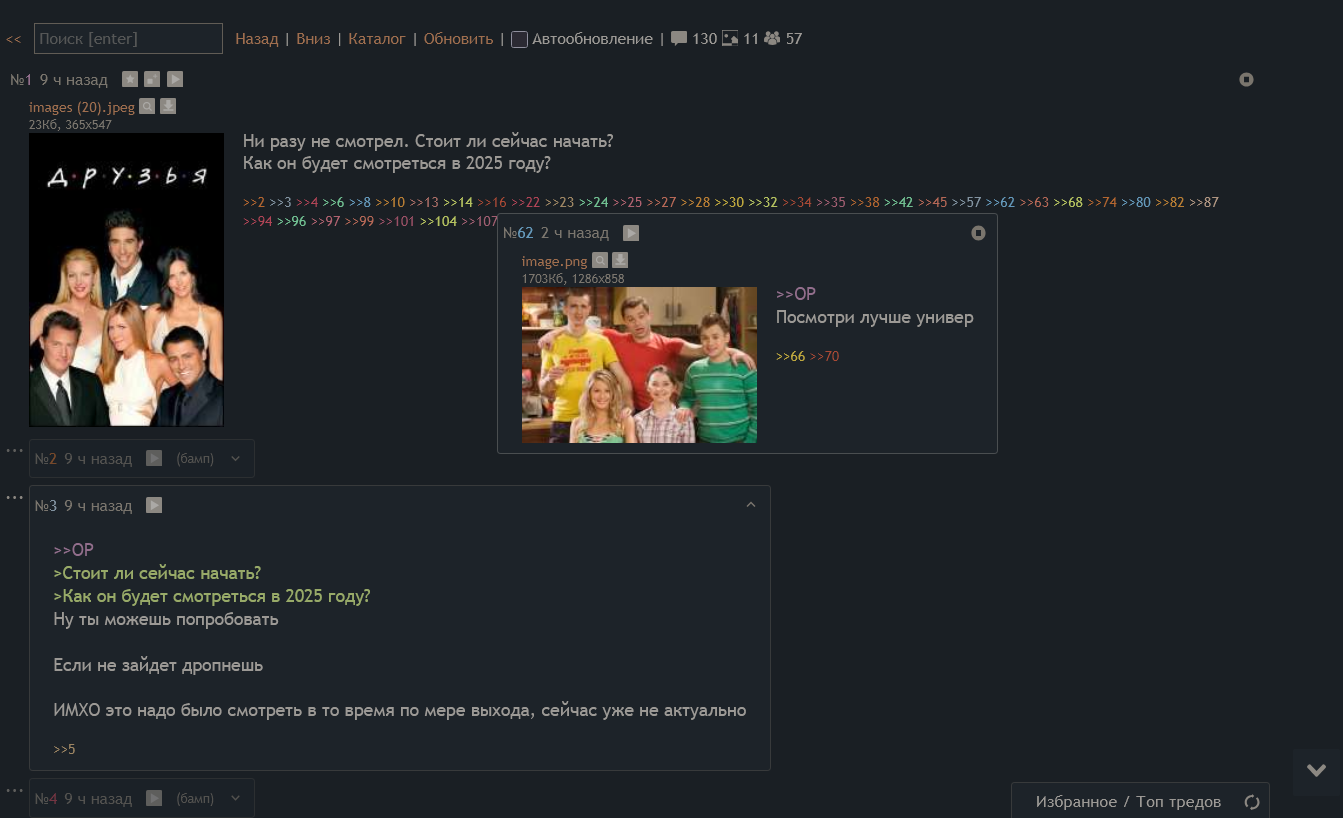Refresh the Избранное / Топ тредов panel
The image size is (1343, 818).
point(1251,802)
